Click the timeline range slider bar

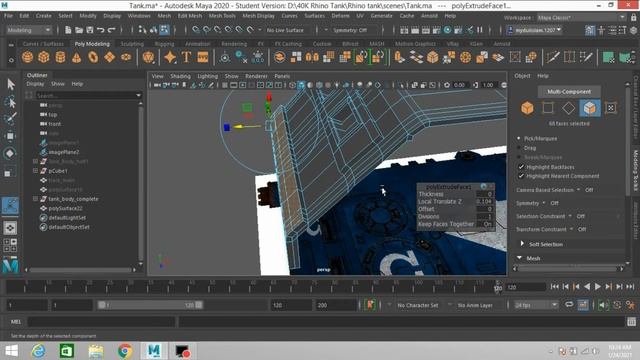click(x=150, y=305)
